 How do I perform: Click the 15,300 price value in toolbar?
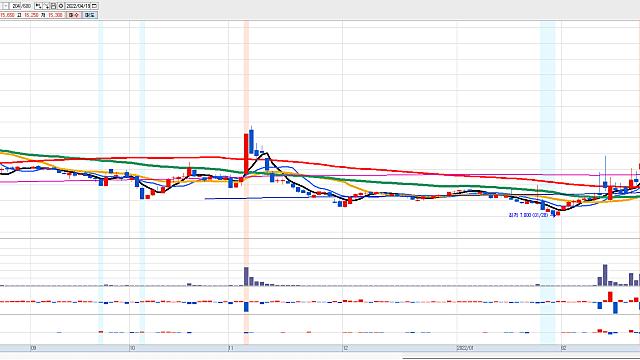55,15
